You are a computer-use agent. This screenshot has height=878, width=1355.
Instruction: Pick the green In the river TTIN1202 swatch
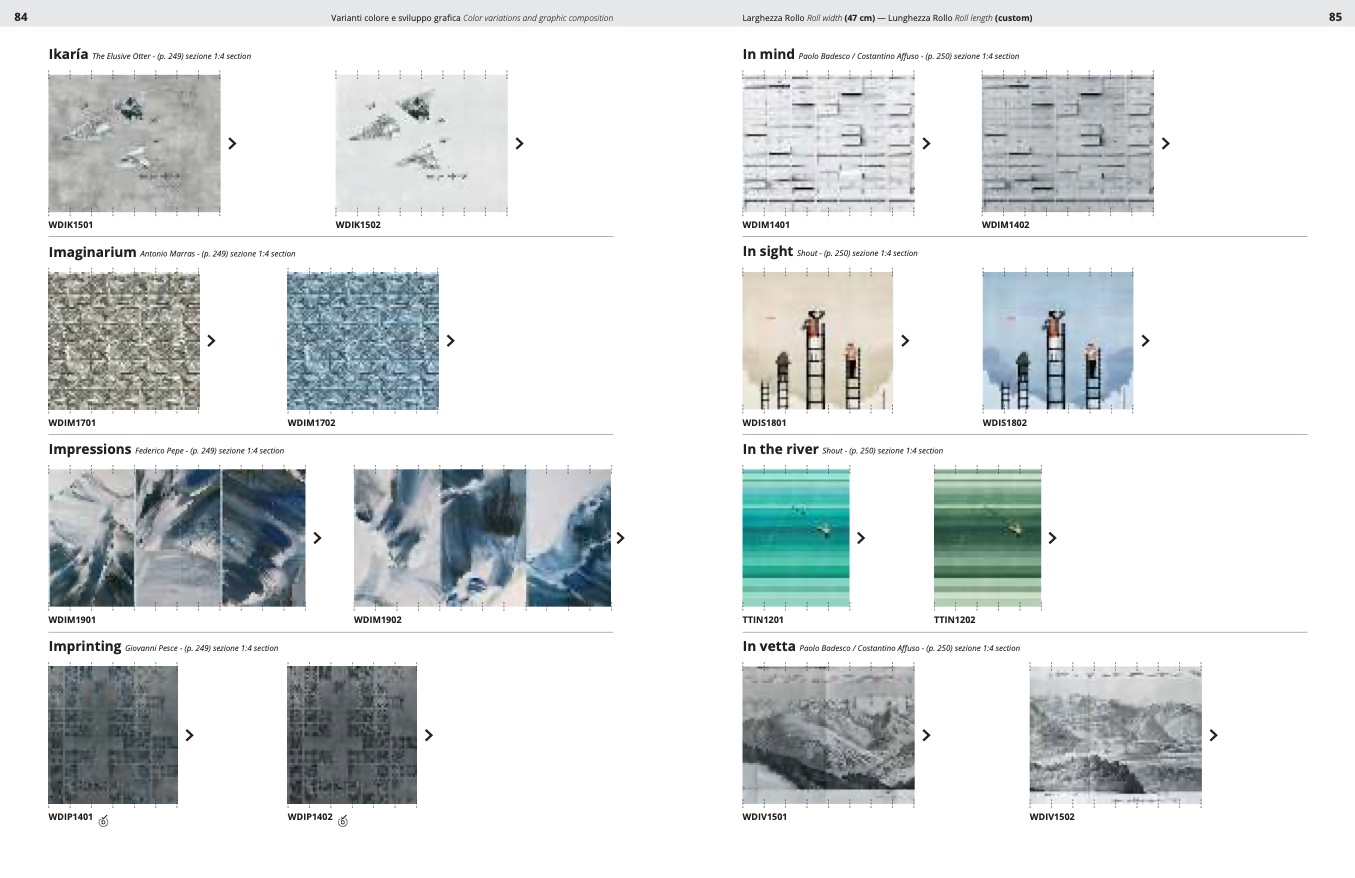point(987,538)
